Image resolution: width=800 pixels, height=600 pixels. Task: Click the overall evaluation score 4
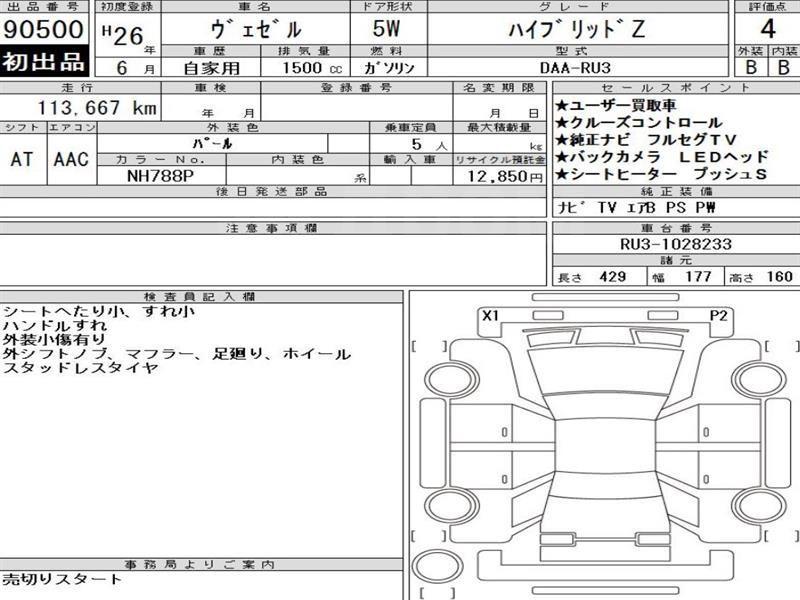[767, 29]
